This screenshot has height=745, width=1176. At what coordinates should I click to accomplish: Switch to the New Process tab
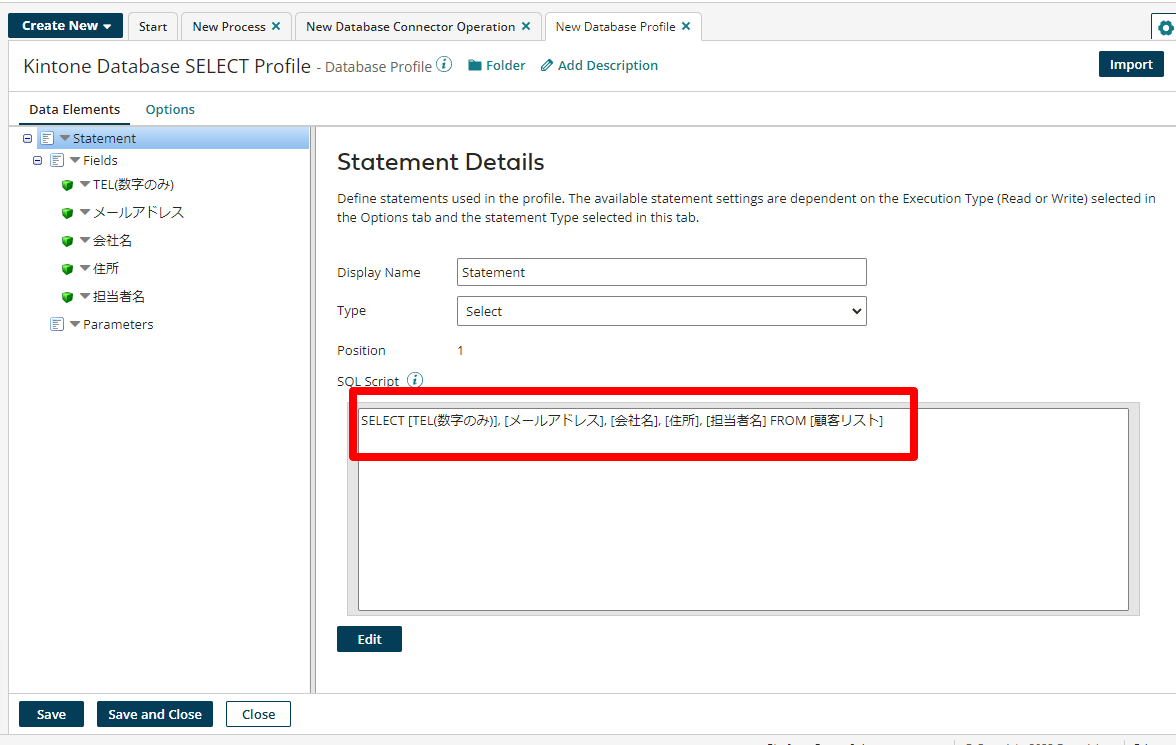point(229,26)
